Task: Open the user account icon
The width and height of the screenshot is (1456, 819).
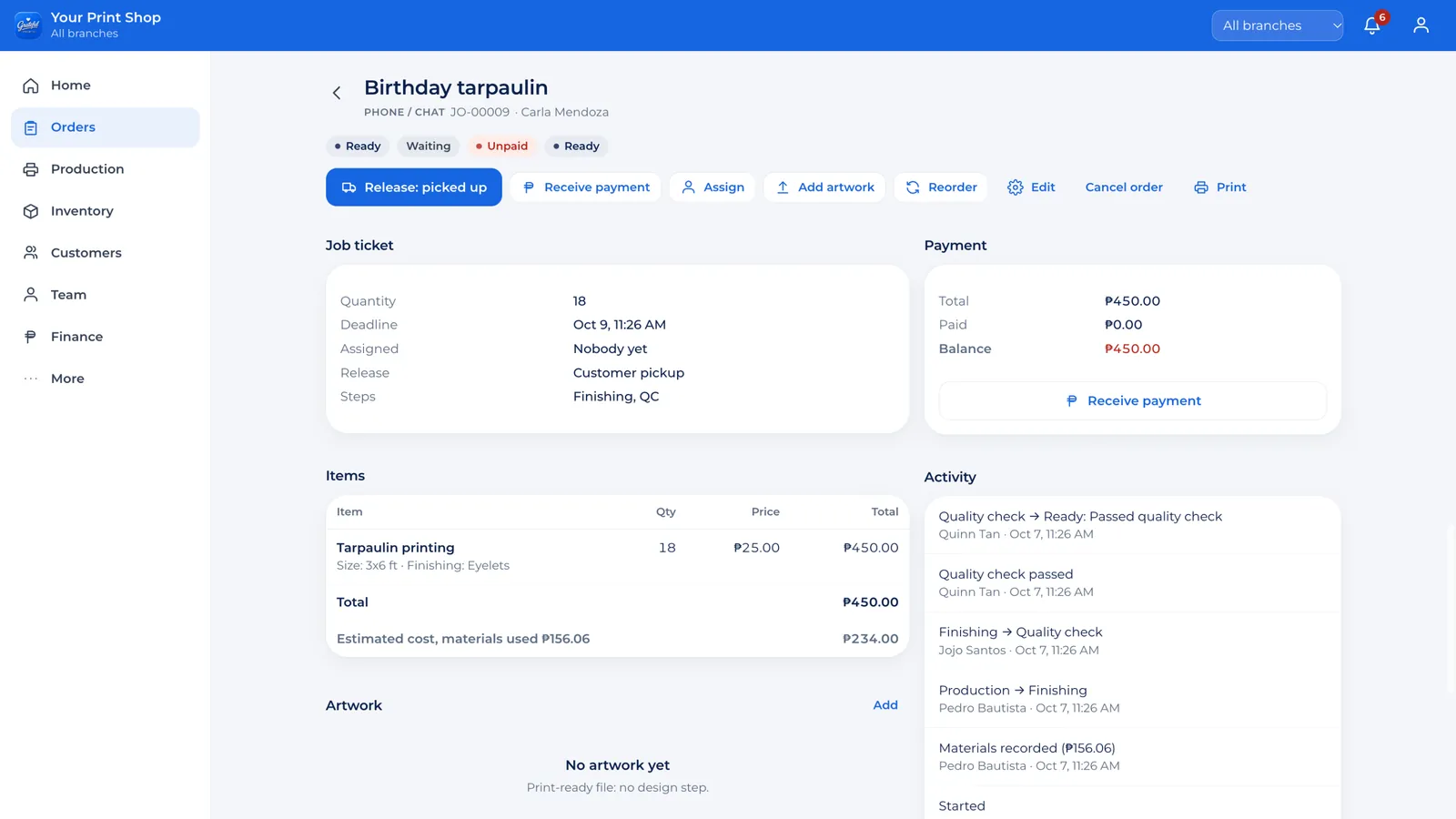Action: [x=1421, y=25]
